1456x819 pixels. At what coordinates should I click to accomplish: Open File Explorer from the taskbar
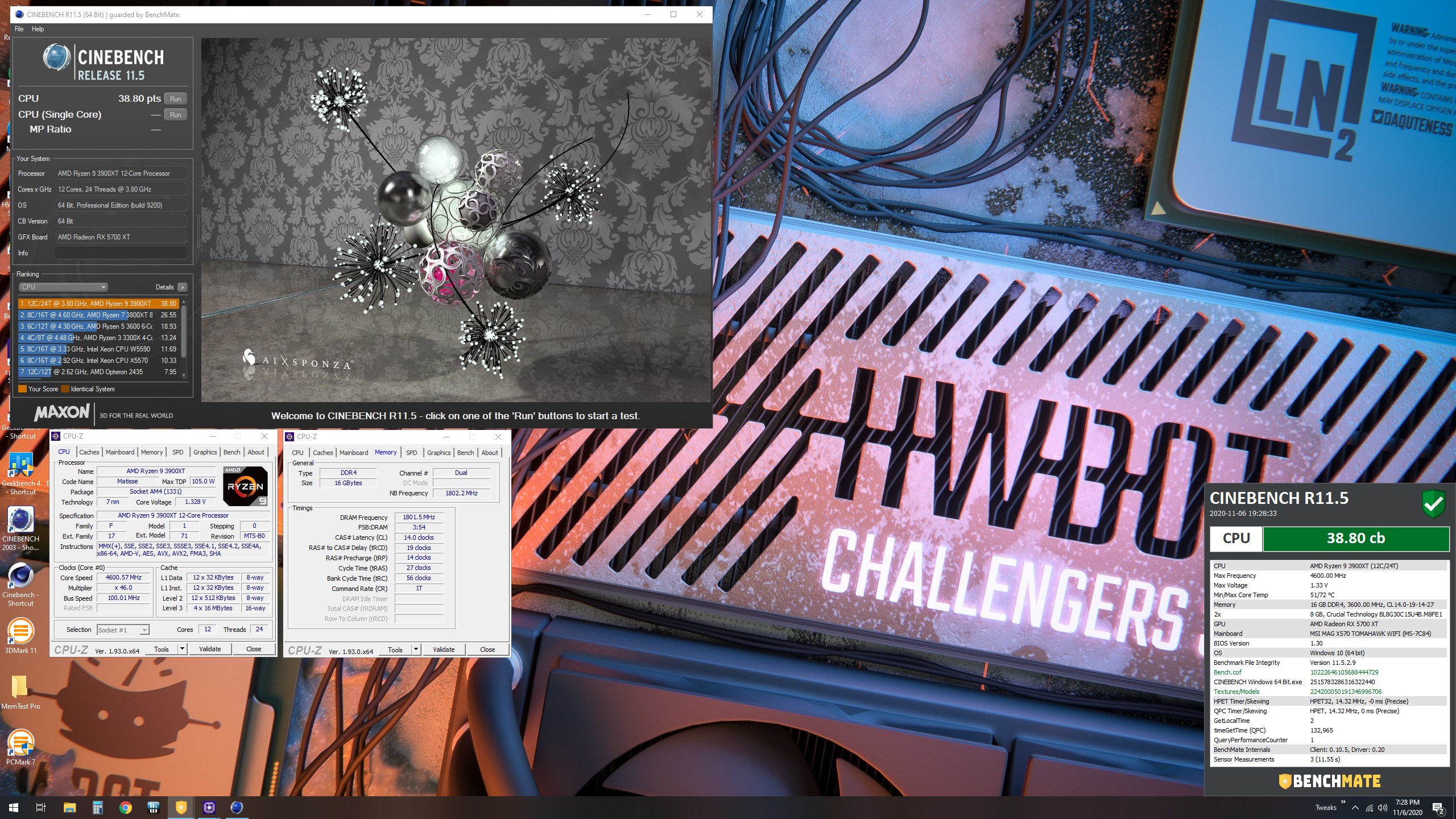tap(69, 808)
